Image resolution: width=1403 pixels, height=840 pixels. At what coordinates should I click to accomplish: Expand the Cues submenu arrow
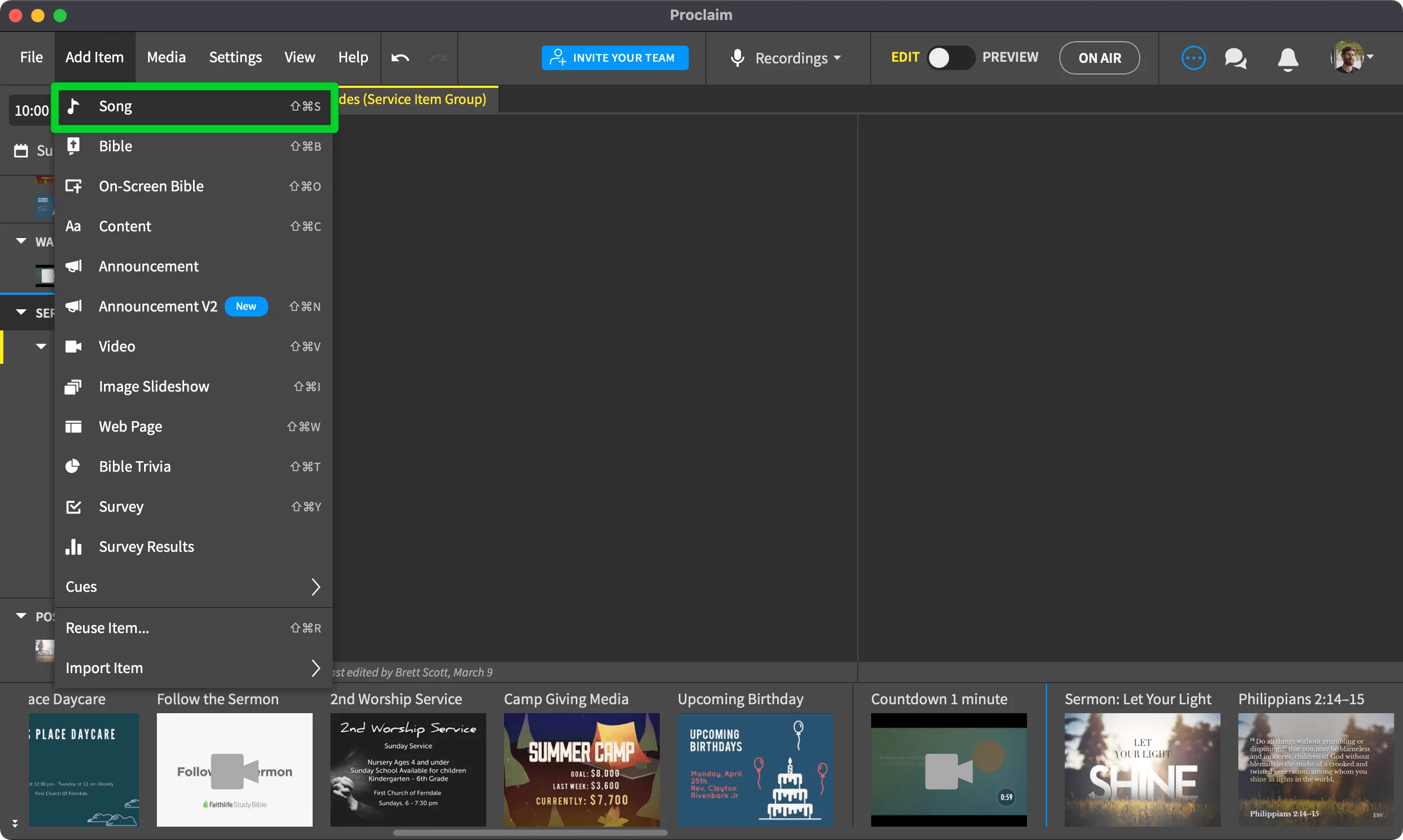tap(315, 587)
